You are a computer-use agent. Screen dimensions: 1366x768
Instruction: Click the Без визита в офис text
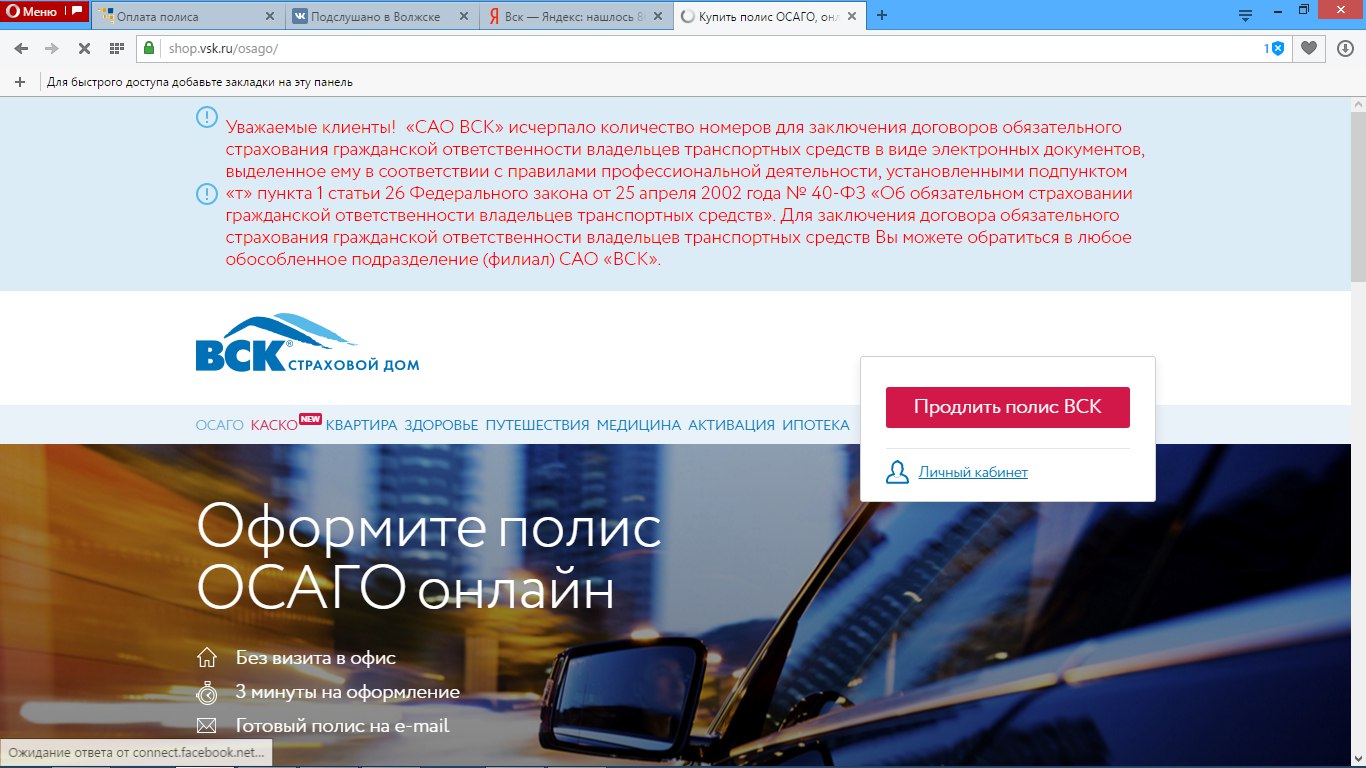pyautogui.click(x=316, y=658)
